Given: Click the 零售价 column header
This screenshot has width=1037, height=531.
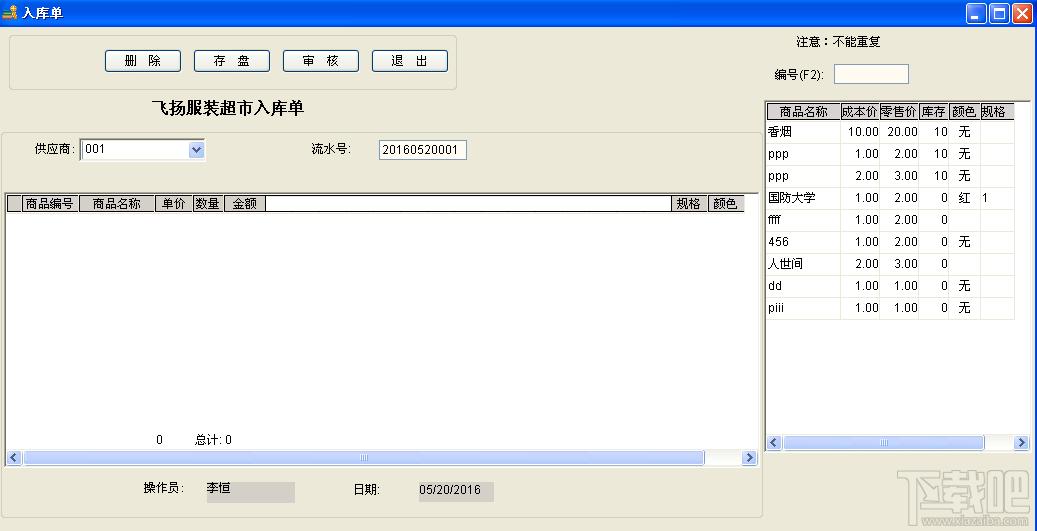Looking at the screenshot, I should click(x=899, y=111).
